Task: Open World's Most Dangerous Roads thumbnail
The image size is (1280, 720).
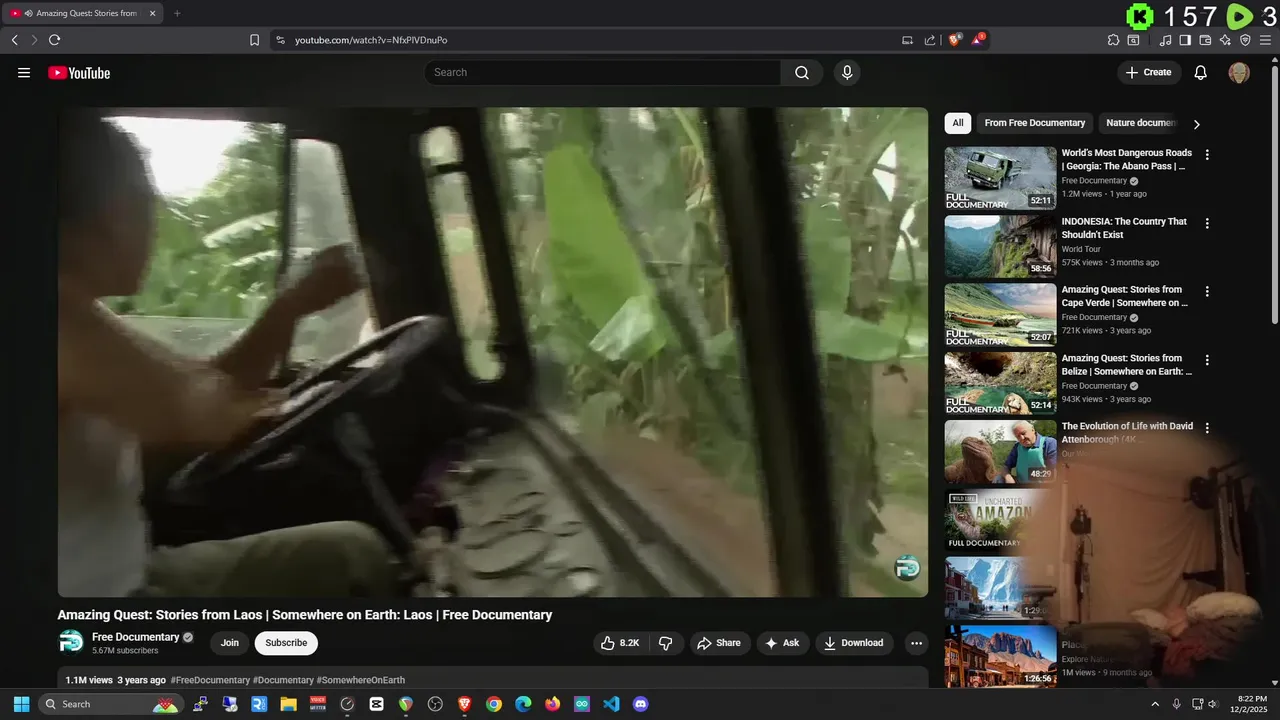Action: tap(1000, 178)
